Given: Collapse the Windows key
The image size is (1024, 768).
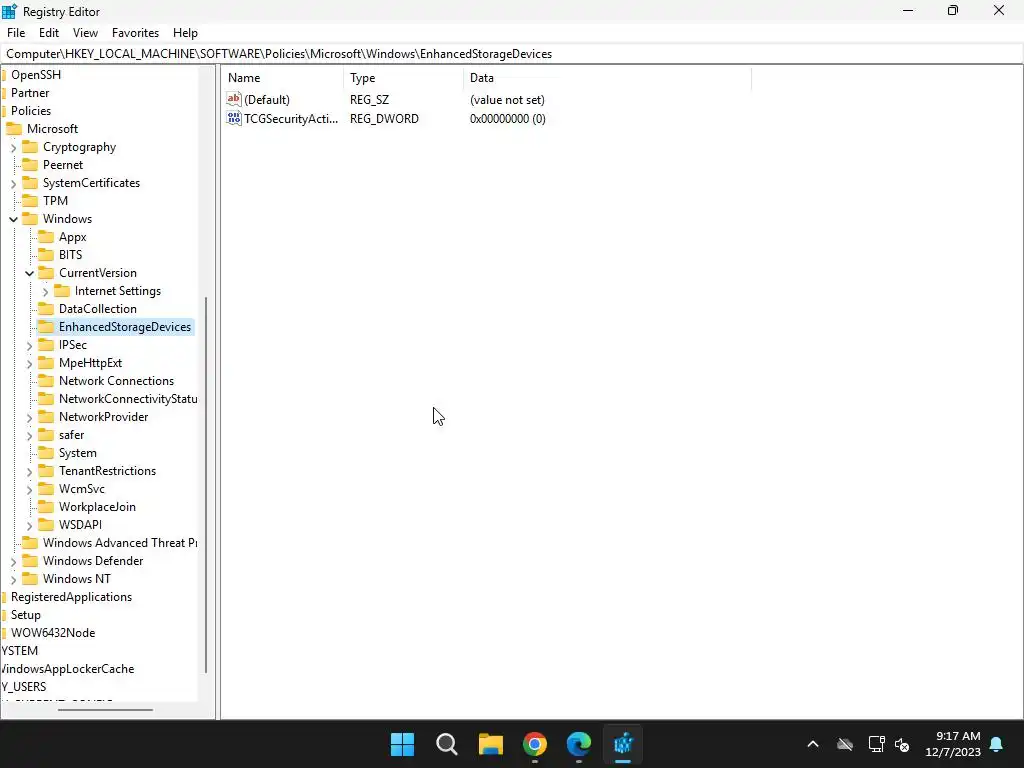Looking at the screenshot, I should tap(13, 219).
